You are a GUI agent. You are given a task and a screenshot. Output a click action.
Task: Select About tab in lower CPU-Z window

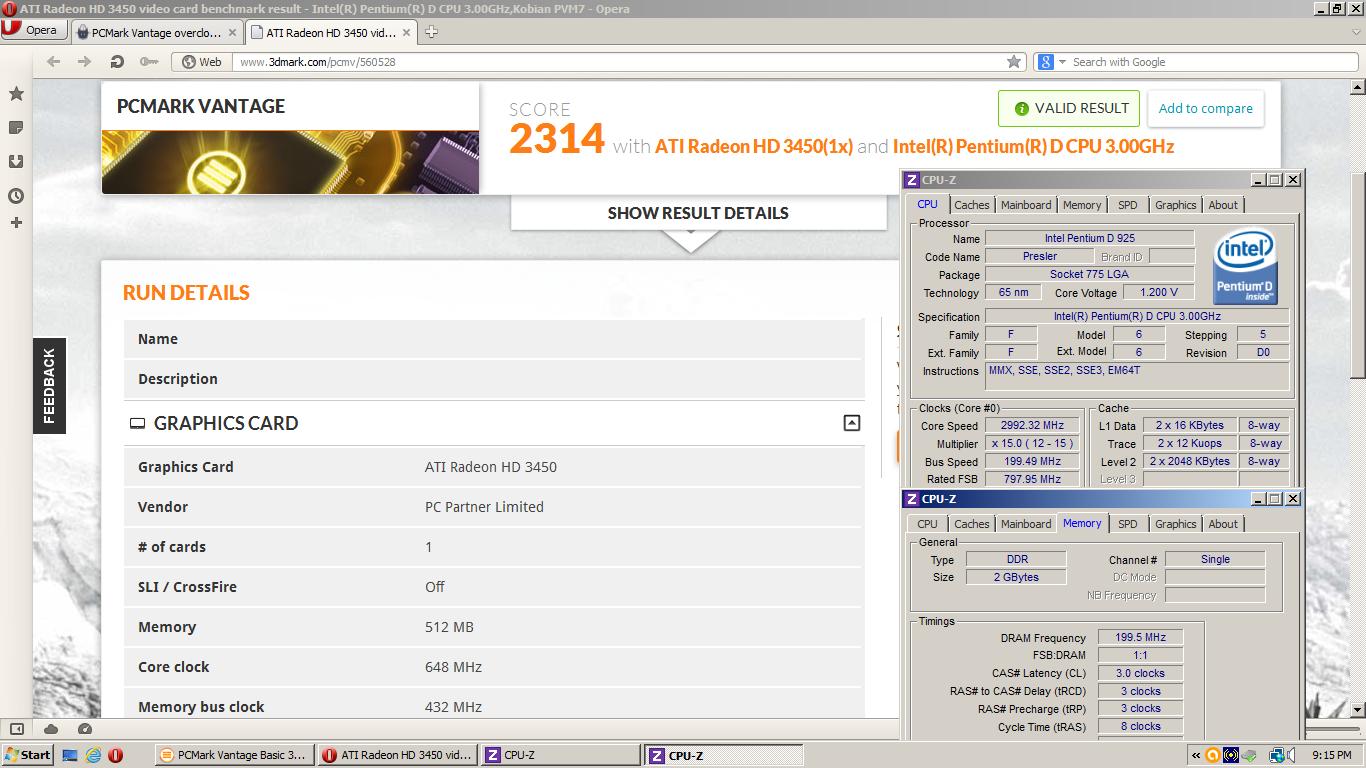click(x=1223, y=524)
